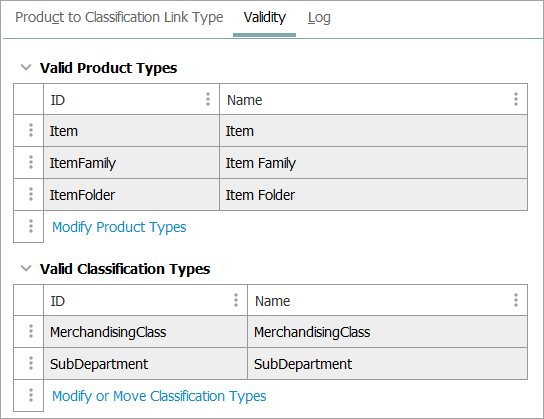
Task: Select the Item Family name cell
Action: tap(373, 163)
